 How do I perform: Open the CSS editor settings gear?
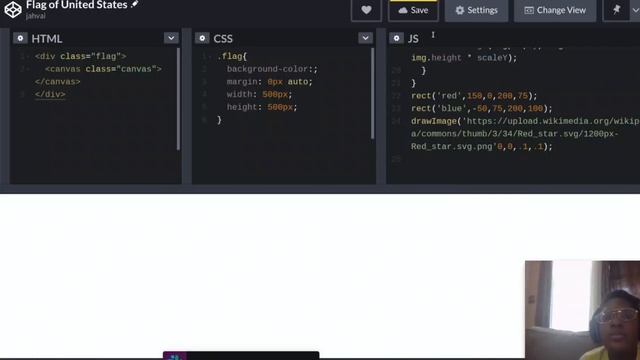(x=202, y=38)
